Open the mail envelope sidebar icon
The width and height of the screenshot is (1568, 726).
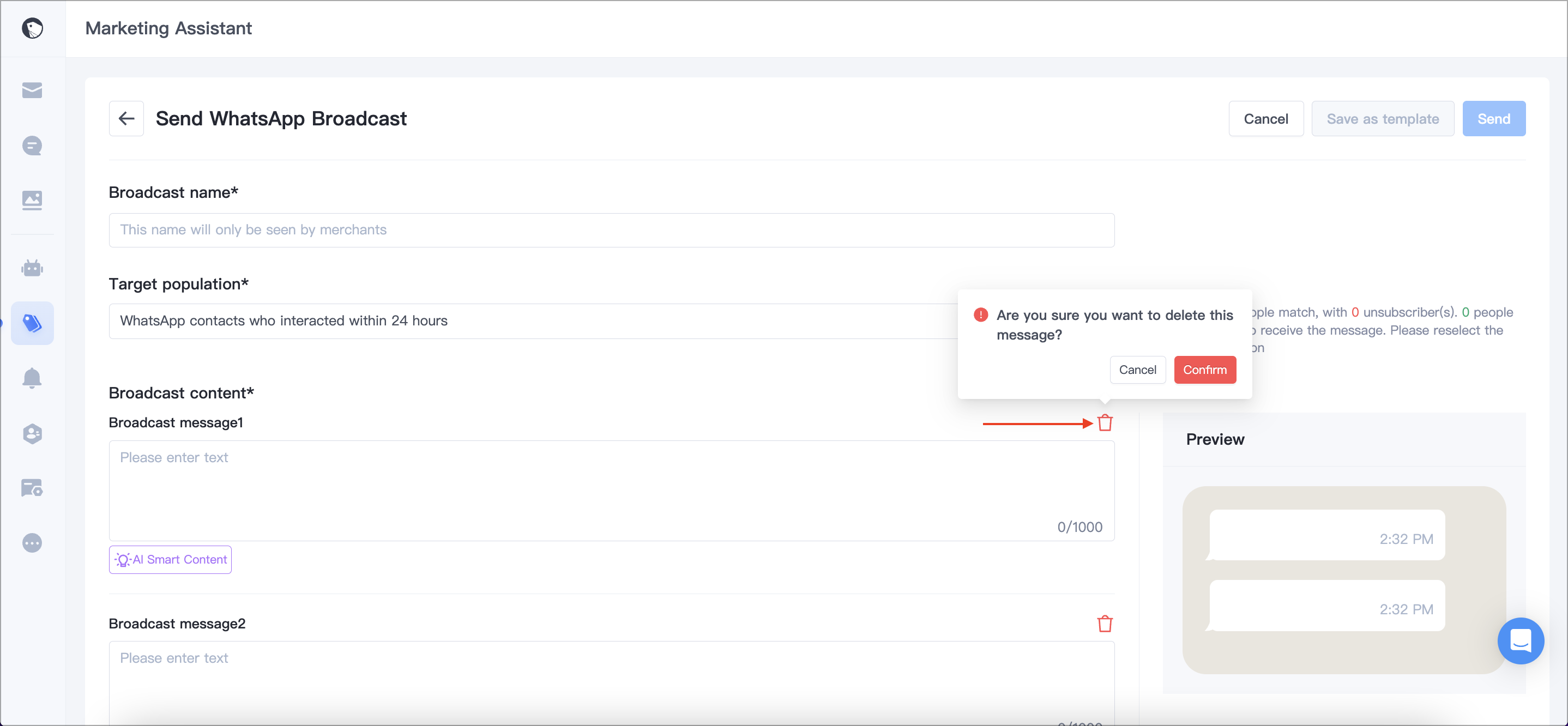pyautogui.click(x=32, y=90)
